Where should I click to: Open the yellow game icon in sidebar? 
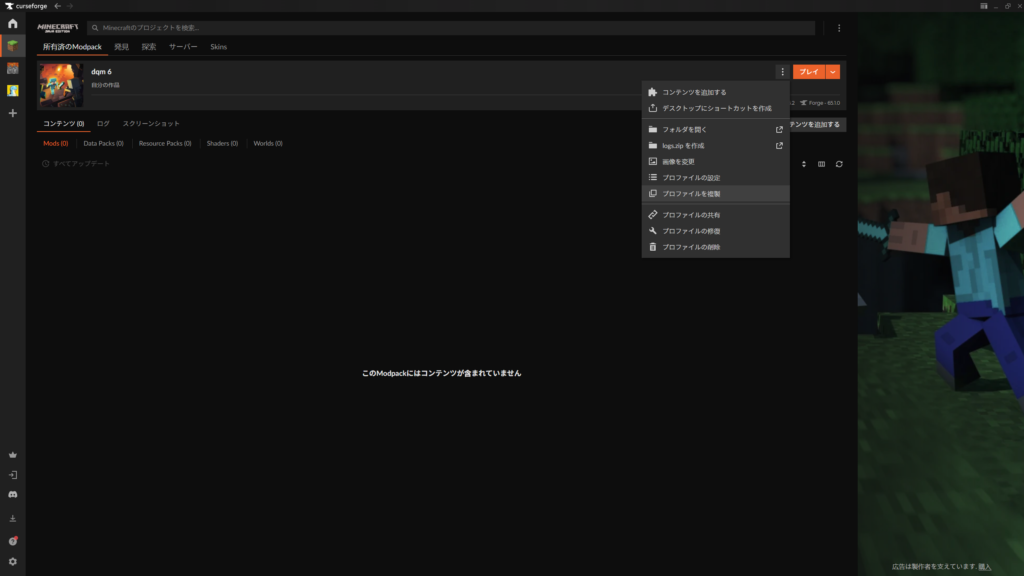[12, 91]
